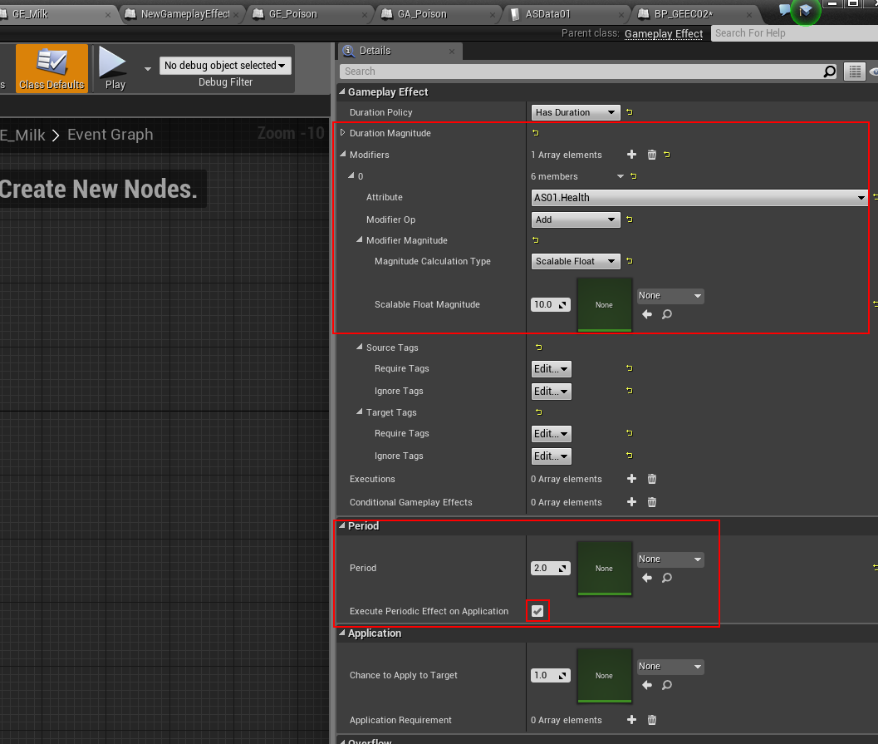Reset Modifiers array to default

tap(667, 154)
